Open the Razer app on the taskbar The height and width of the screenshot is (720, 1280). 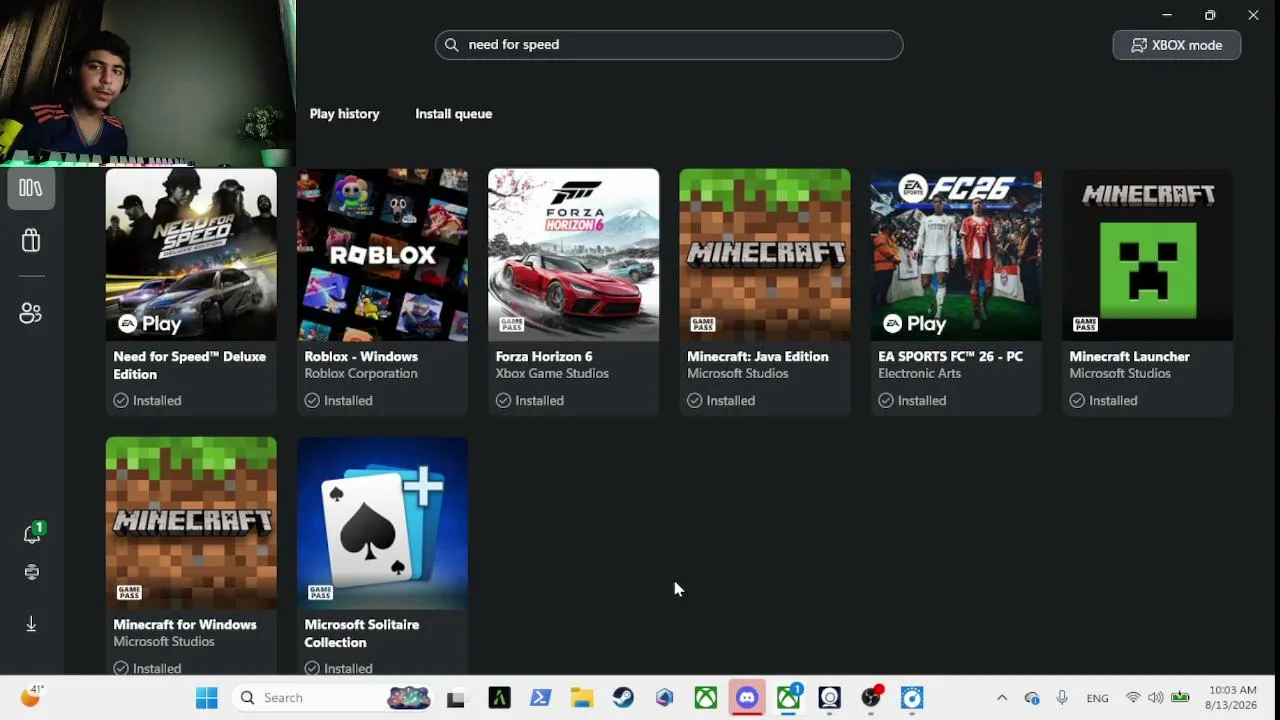tap(499, 698)
